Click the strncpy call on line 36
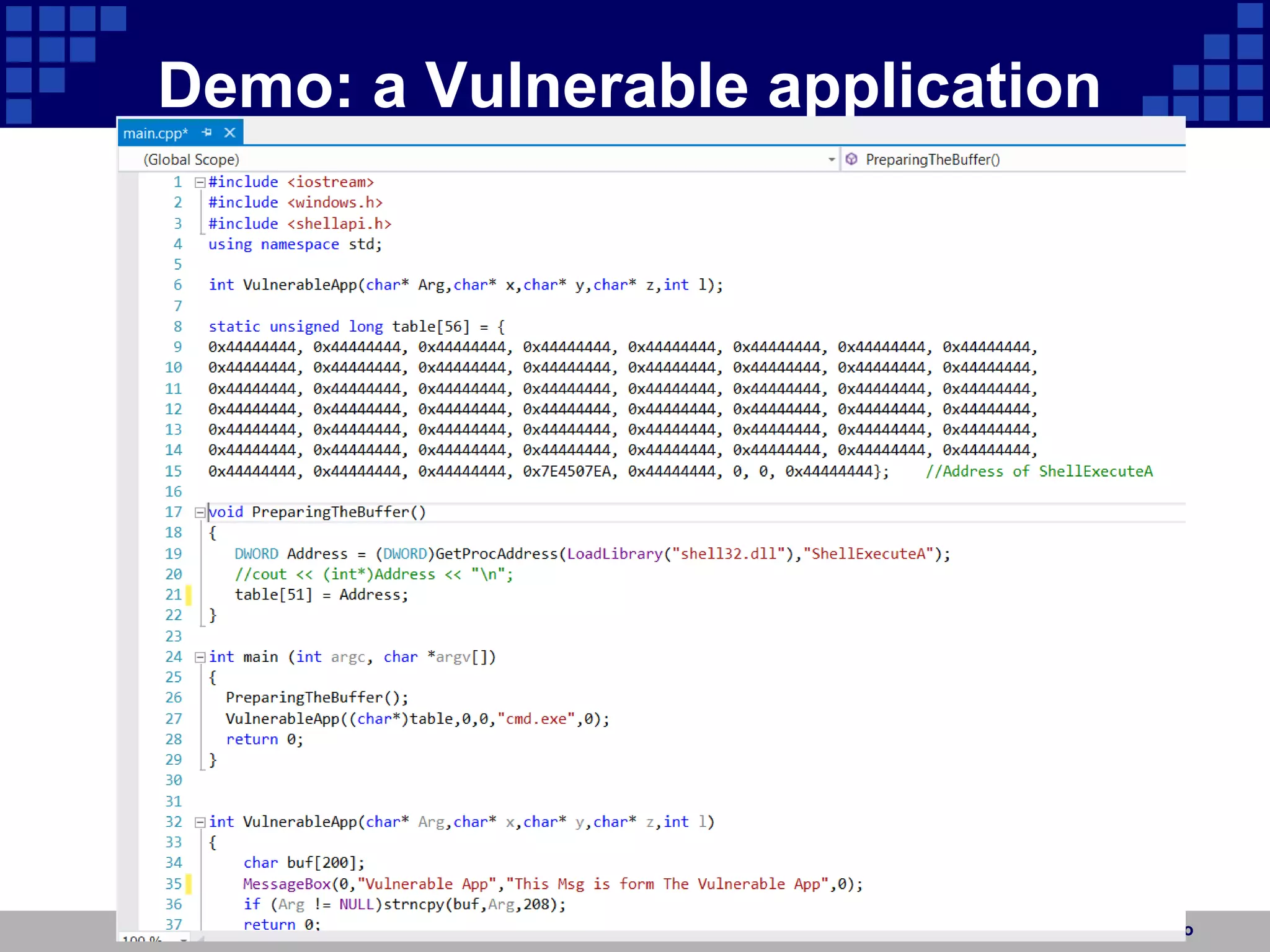1270x952 pixels. pos(474,905)
